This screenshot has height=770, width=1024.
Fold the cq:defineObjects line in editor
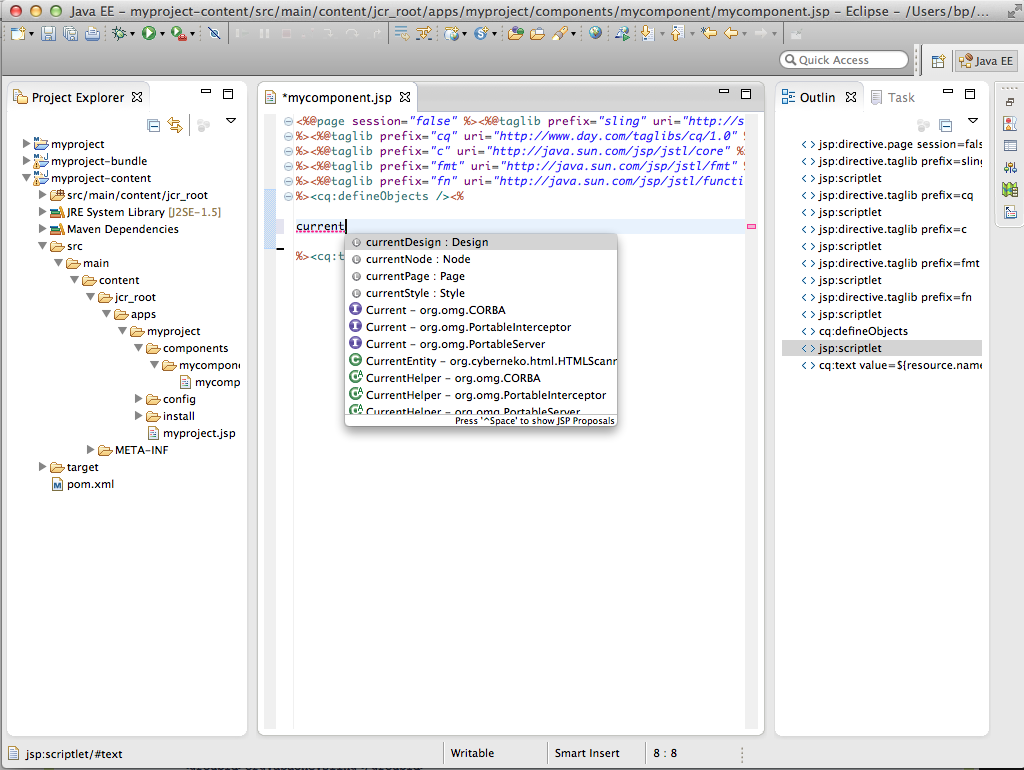(x=288, y=197)
